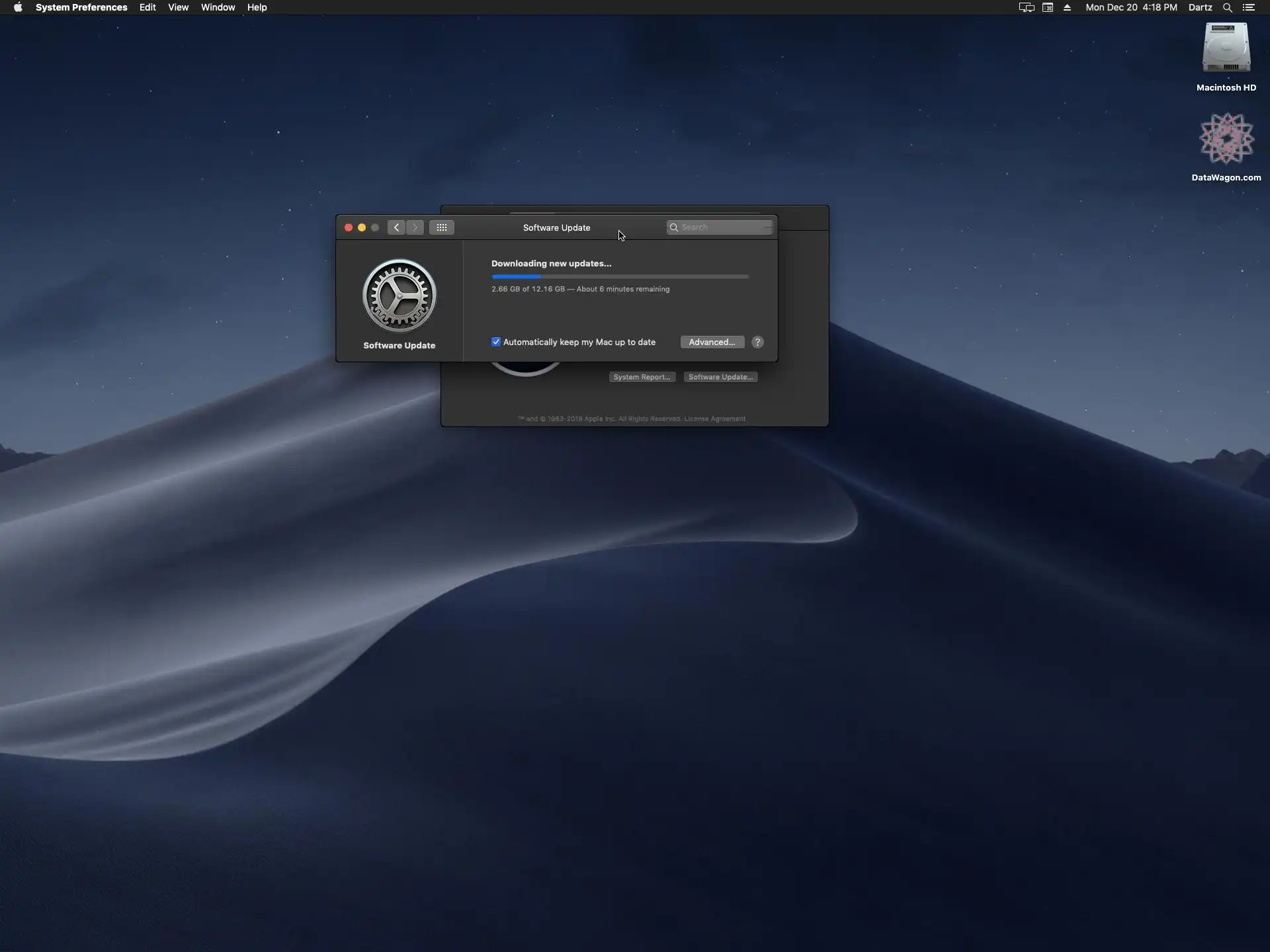The image size is (1270, 952).
Task: Uncheck Automatically keep my Mac up to date
Action: coord(496,342)
